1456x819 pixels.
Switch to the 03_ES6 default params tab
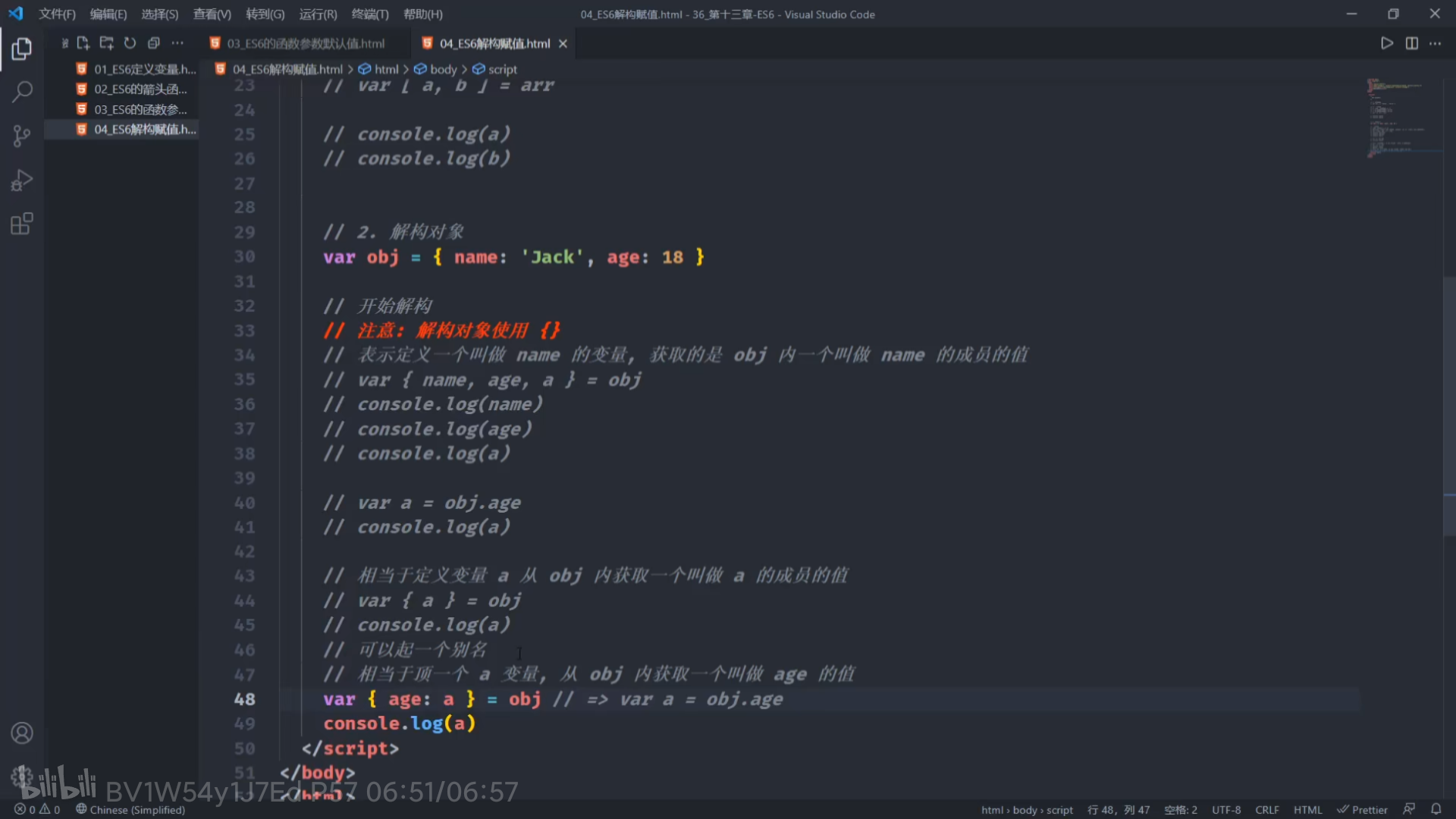pyautogui.click(x=305, y=43)
